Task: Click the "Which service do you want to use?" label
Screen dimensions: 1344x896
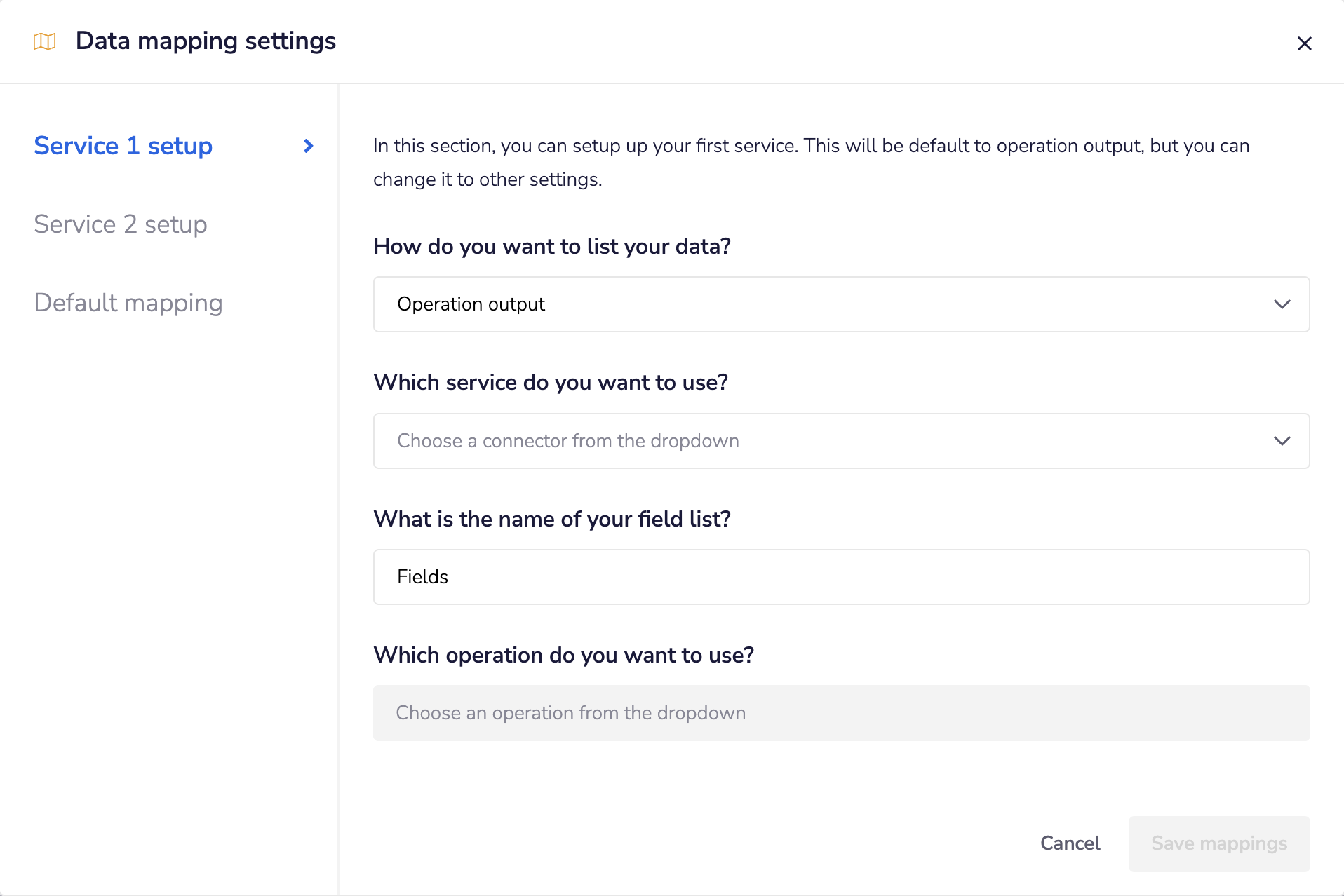Action: coord(551,383)
